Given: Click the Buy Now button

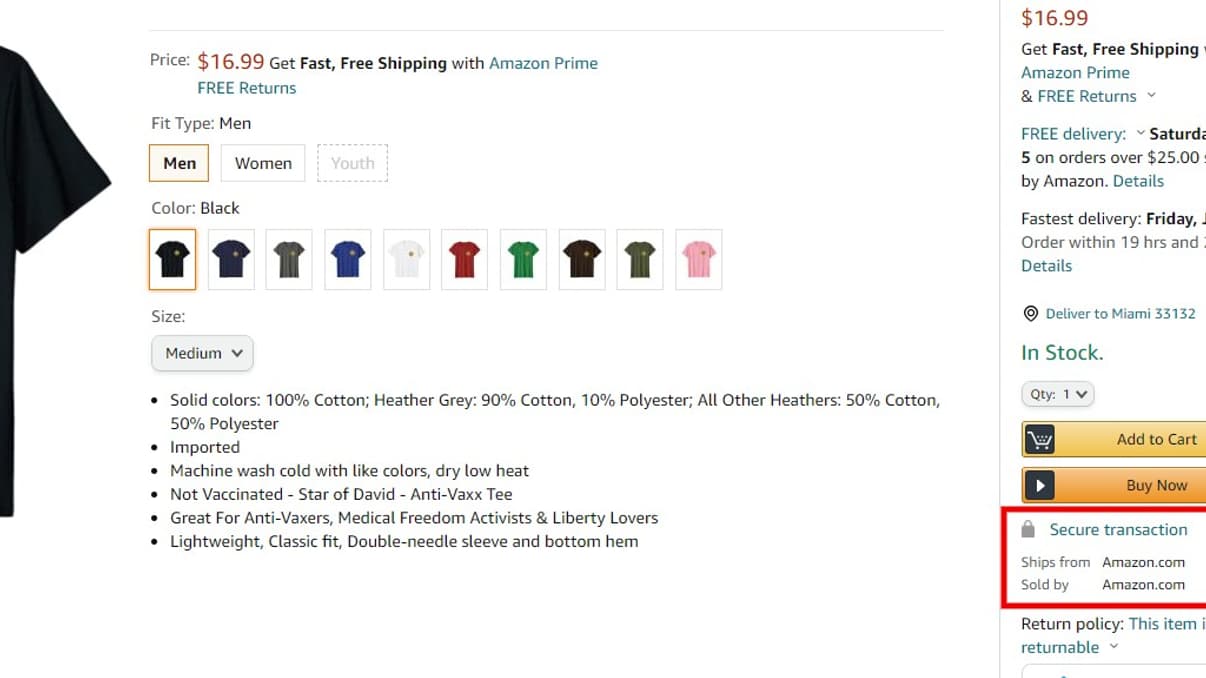Looking at the screenshot, I should point(1156,485).
